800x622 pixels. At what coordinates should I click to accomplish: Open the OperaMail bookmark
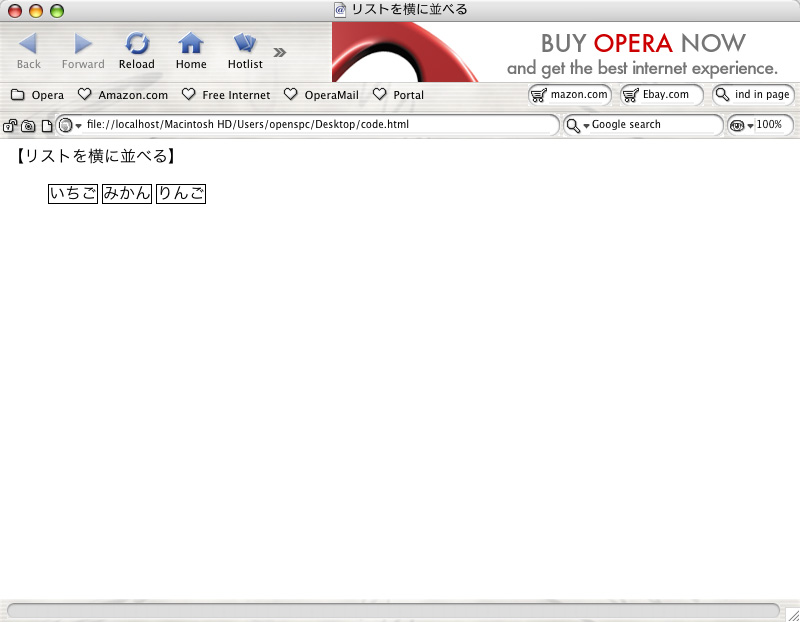pos(321,95)
